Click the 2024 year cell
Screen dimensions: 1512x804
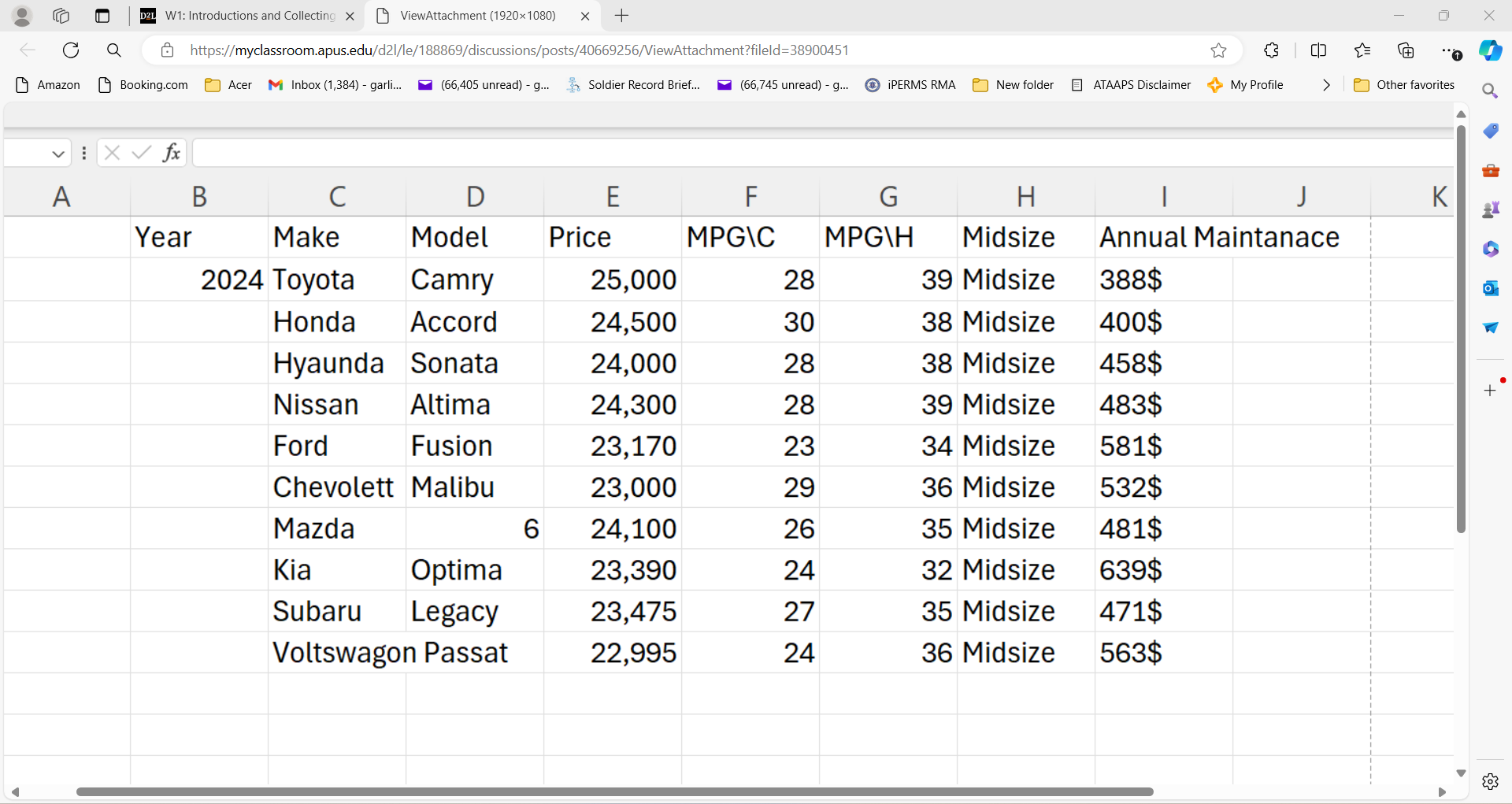pos(199,280)
